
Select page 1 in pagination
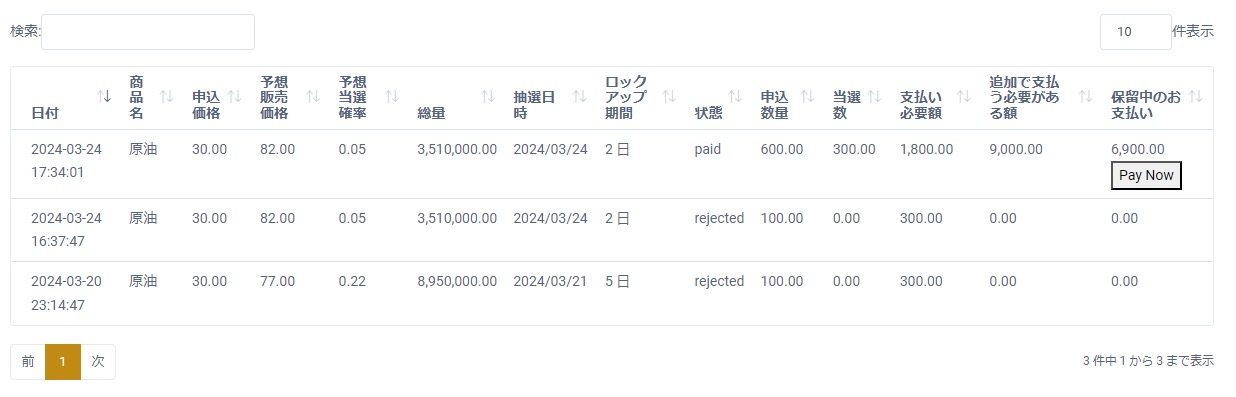(63, 362)
